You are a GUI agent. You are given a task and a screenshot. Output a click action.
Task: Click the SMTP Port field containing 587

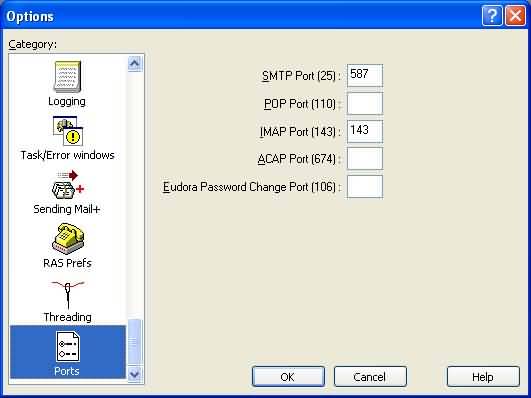pos(365,76)
